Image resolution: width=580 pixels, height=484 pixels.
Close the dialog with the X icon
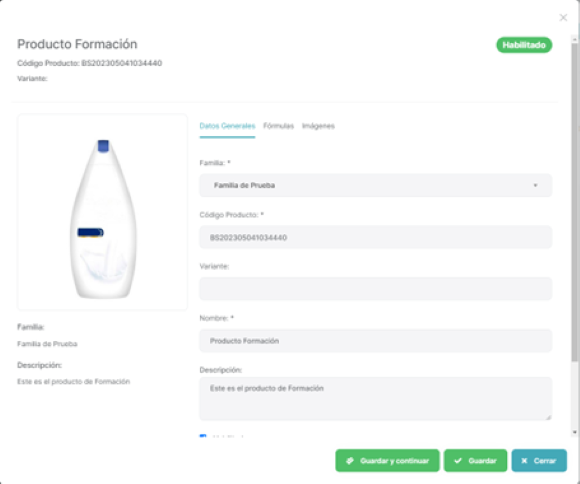pyautogui.click(x=563, y=17)
